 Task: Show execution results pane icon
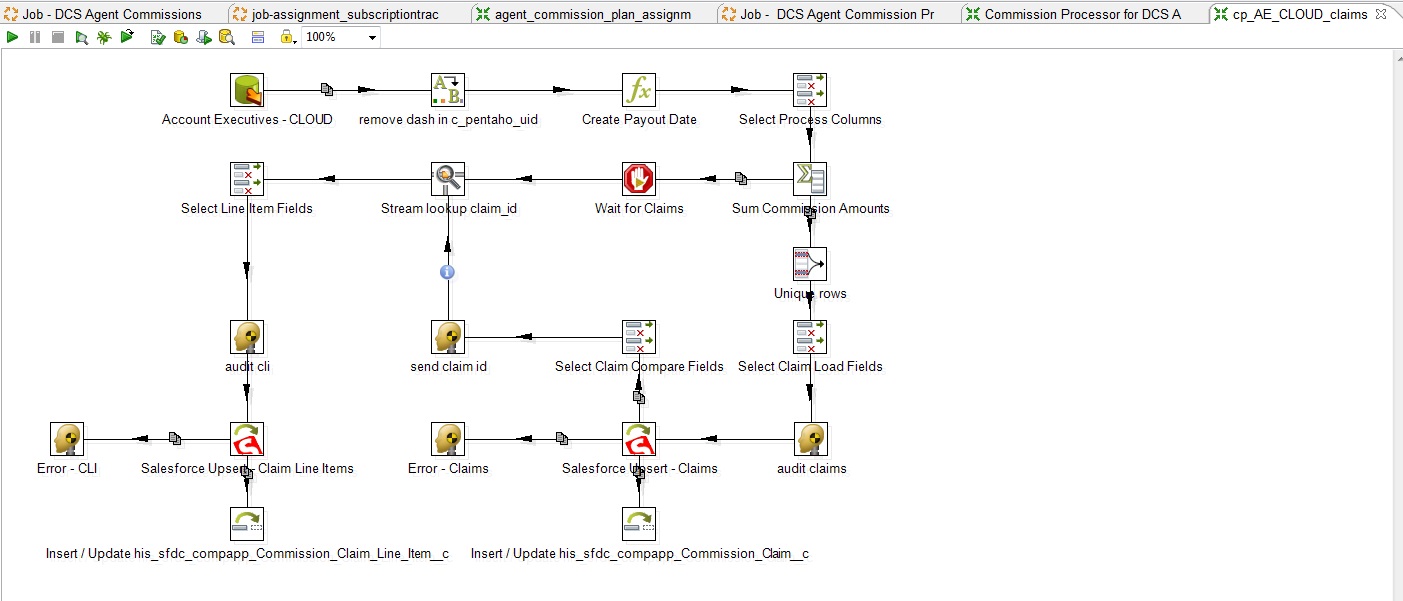coord(258,37)
